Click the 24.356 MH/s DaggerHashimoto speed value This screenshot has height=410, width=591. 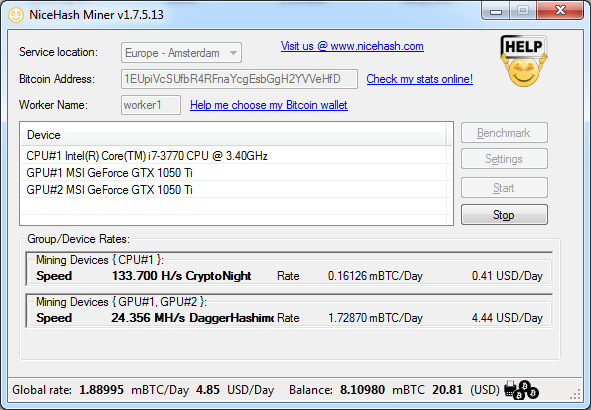193,318
